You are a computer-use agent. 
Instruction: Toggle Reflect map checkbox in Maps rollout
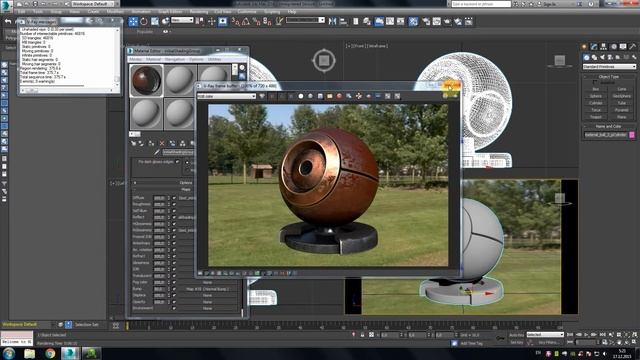(174, 218)
